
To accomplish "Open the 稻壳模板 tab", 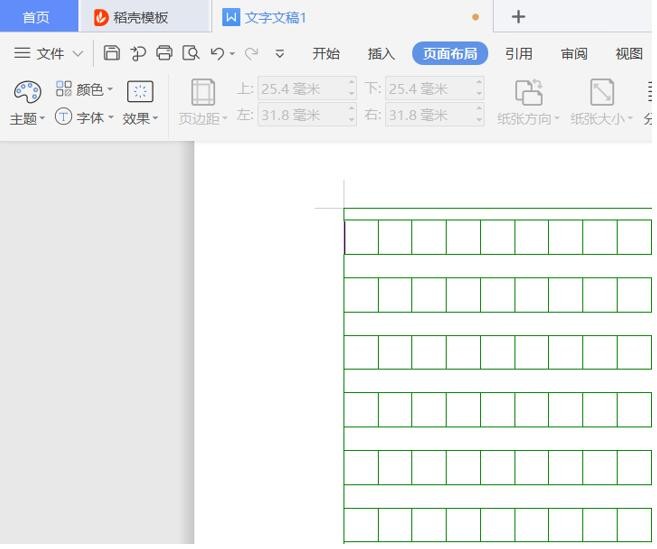I will pos(139,17).
